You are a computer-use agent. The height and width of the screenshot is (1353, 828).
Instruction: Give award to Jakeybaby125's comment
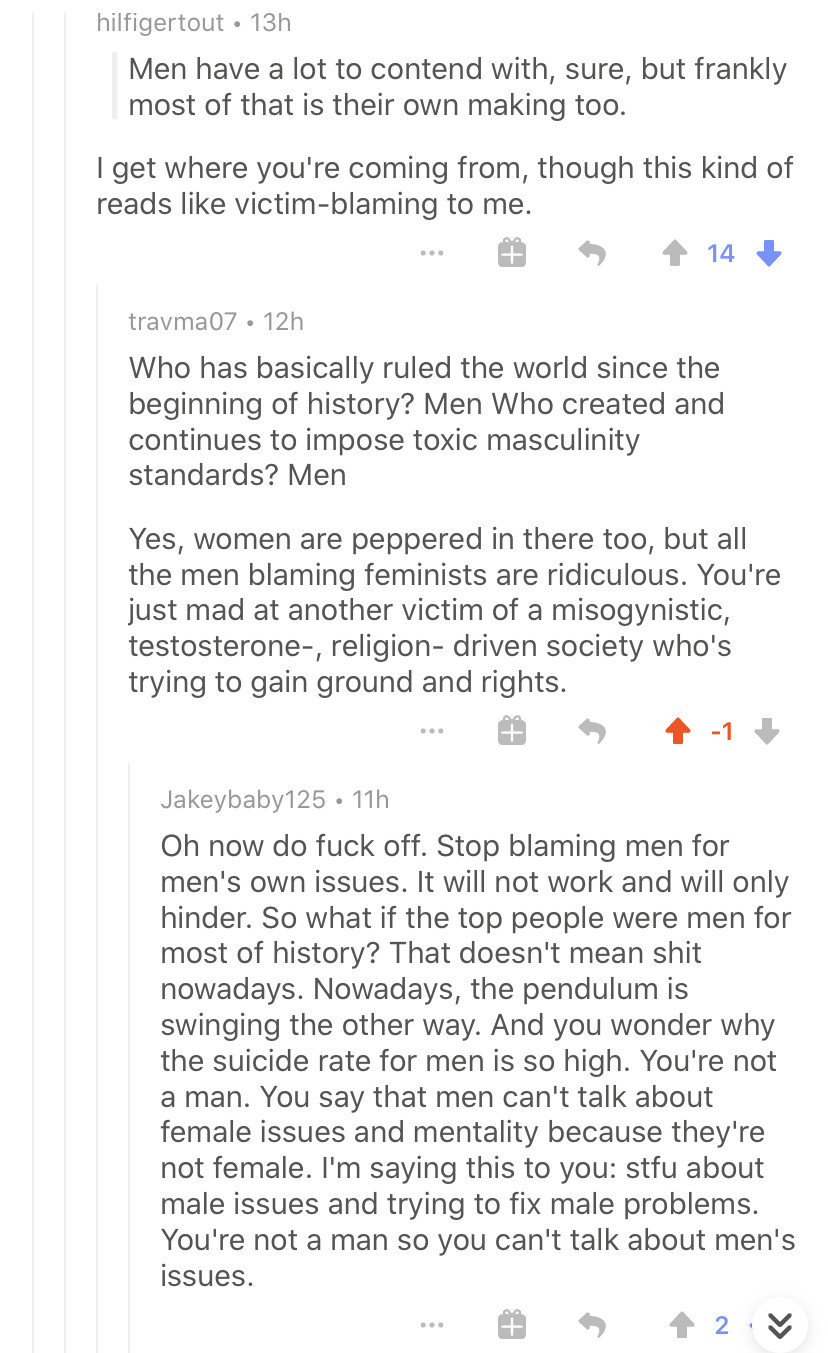[x=511, y=1325]
